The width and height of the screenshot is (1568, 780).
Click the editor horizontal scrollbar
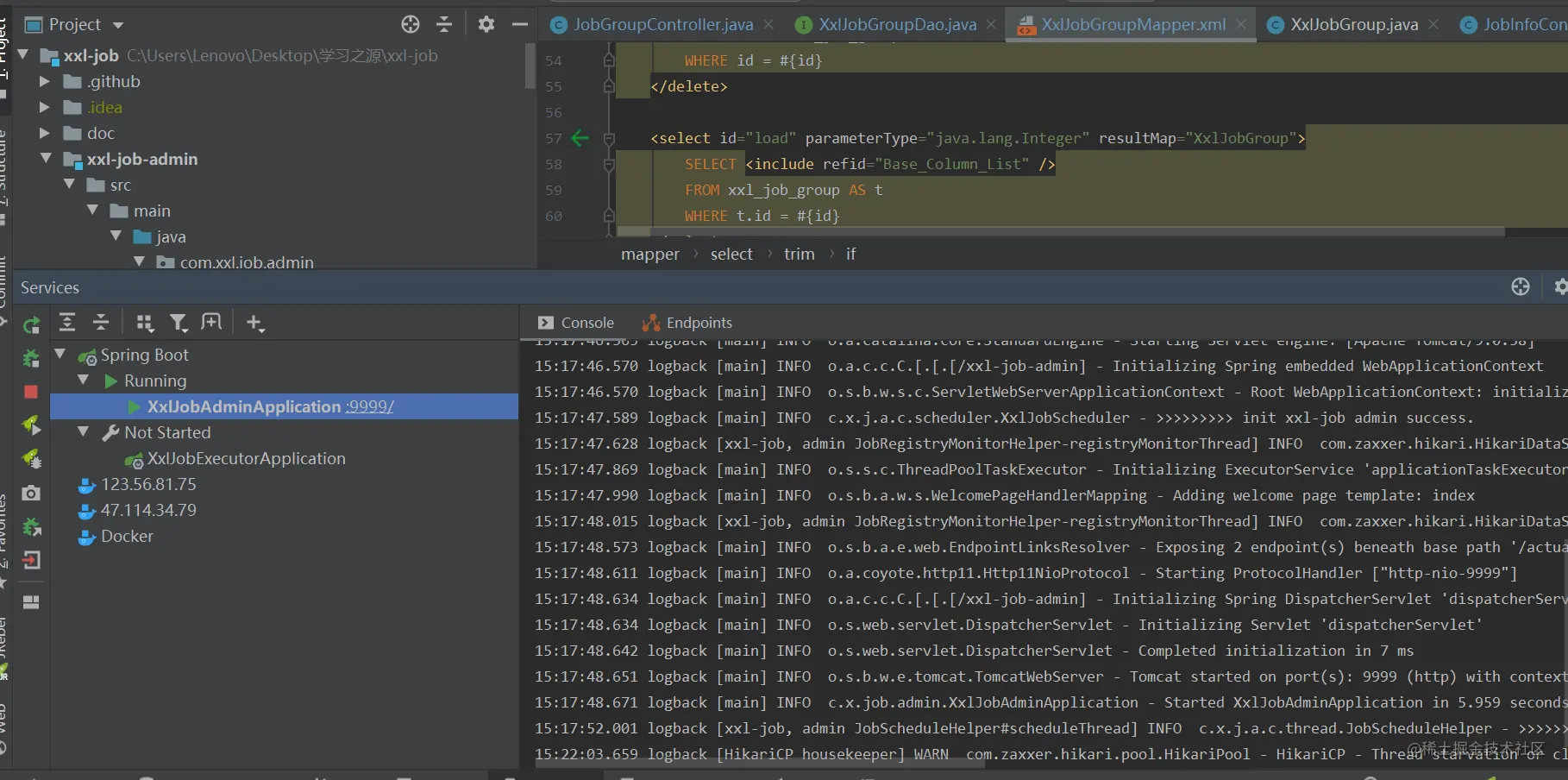(1061, 232)
